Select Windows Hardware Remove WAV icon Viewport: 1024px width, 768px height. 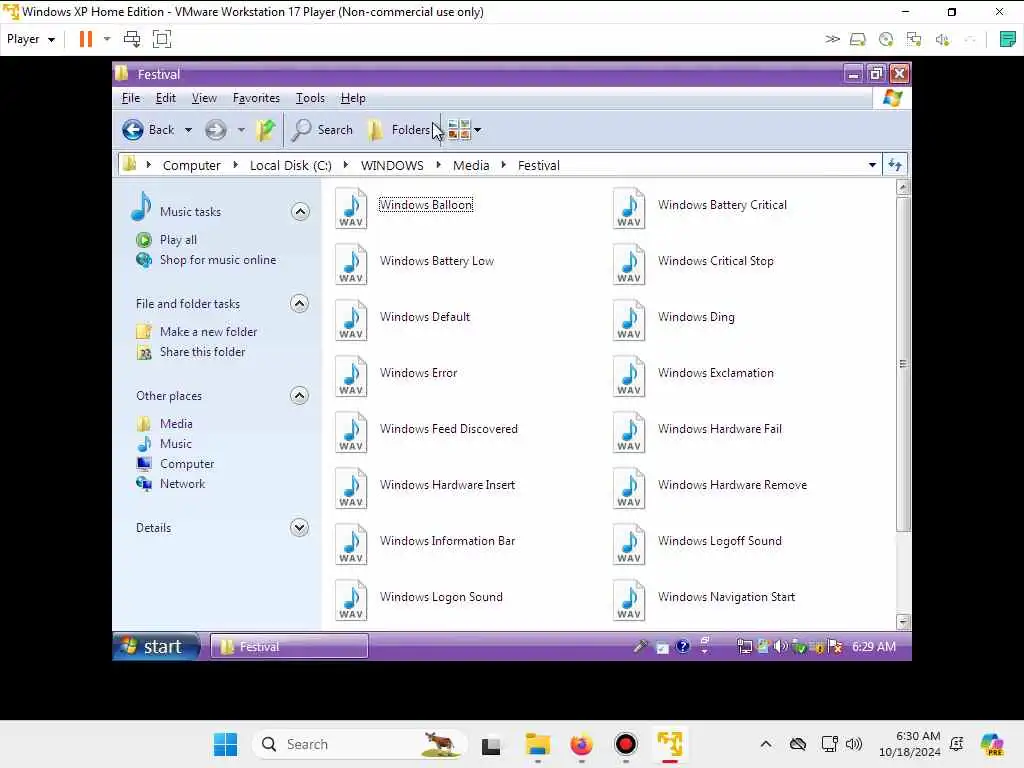pos(629,488)
